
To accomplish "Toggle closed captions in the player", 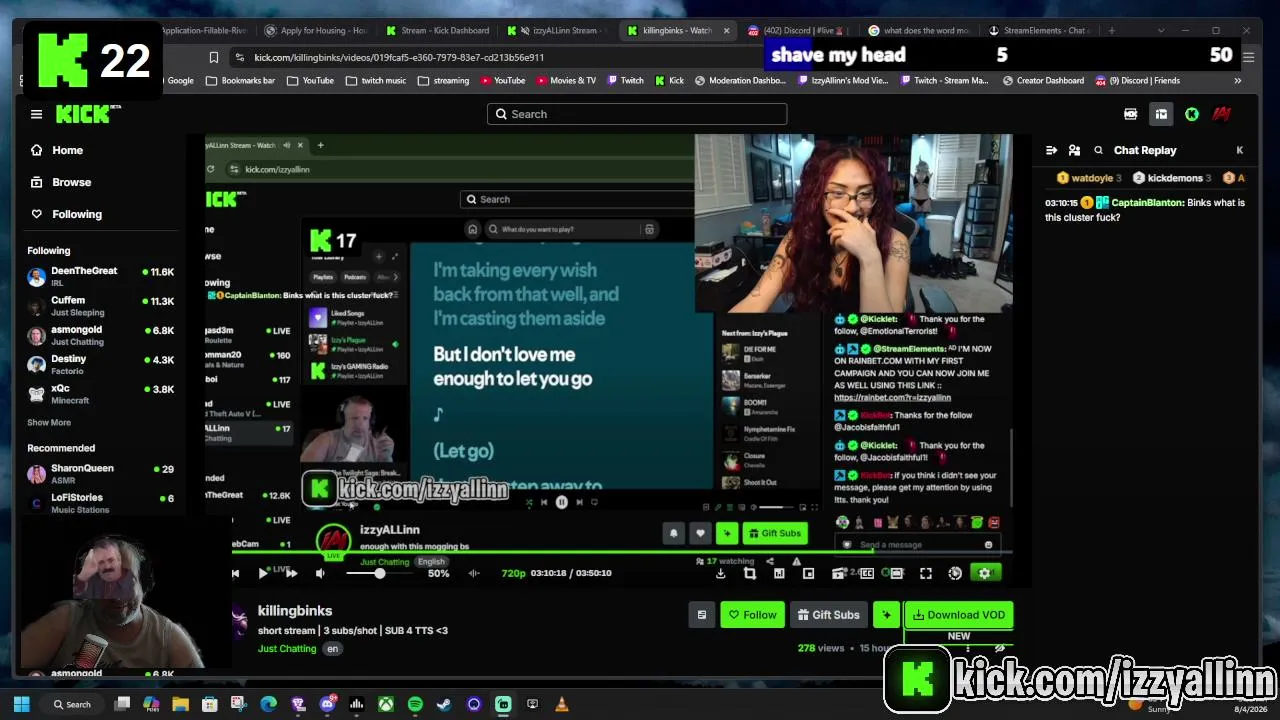I will 867,573.
